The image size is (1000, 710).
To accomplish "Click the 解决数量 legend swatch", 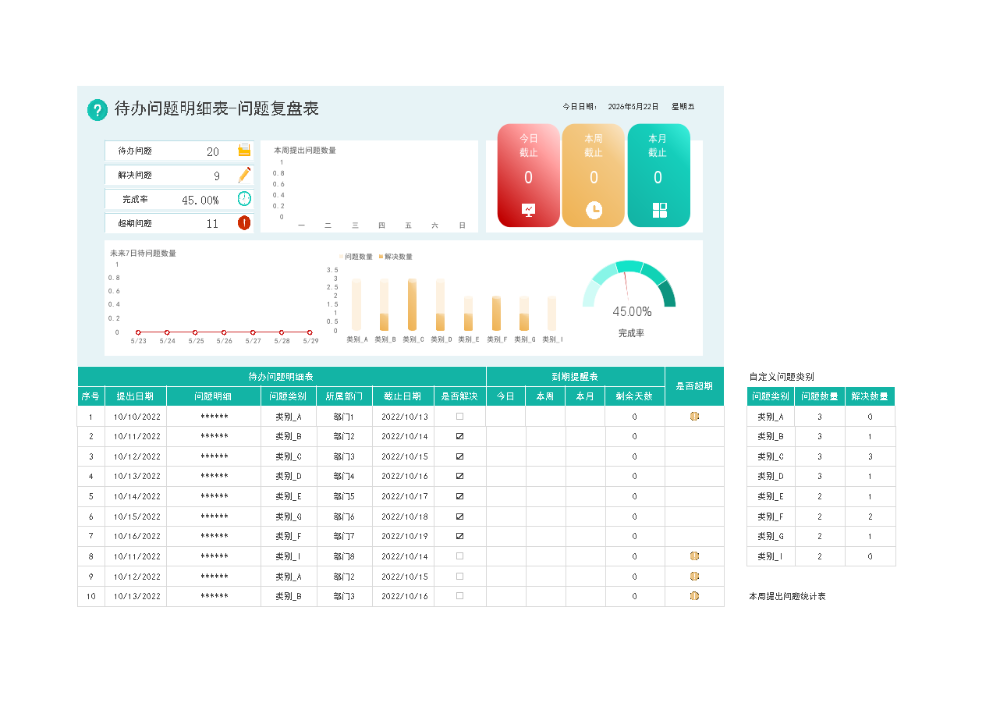I will pyautogui.click(x=381, y=256).
